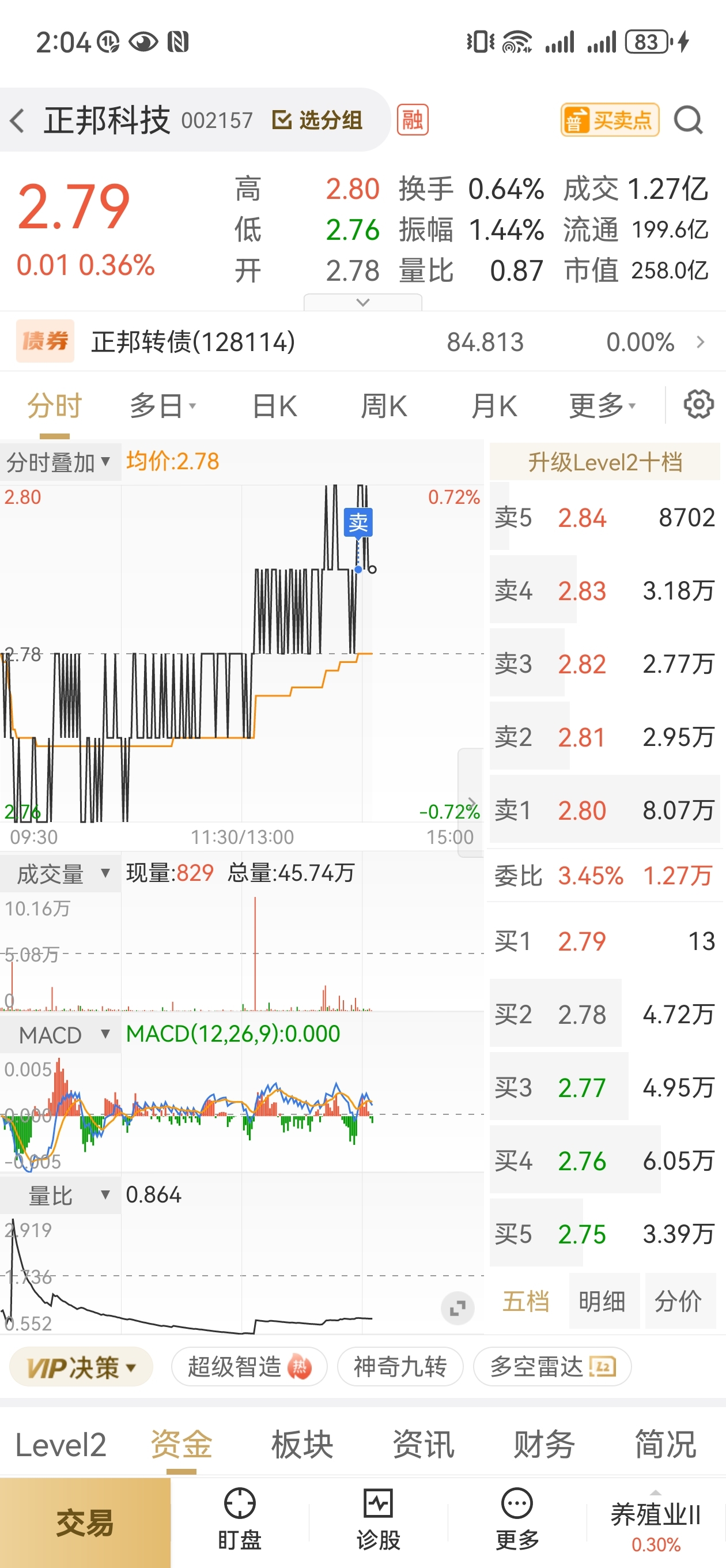726x1568 pixels.
Task: Tap the 债券 bond tag icon
Action: click(x=45, y=341)
